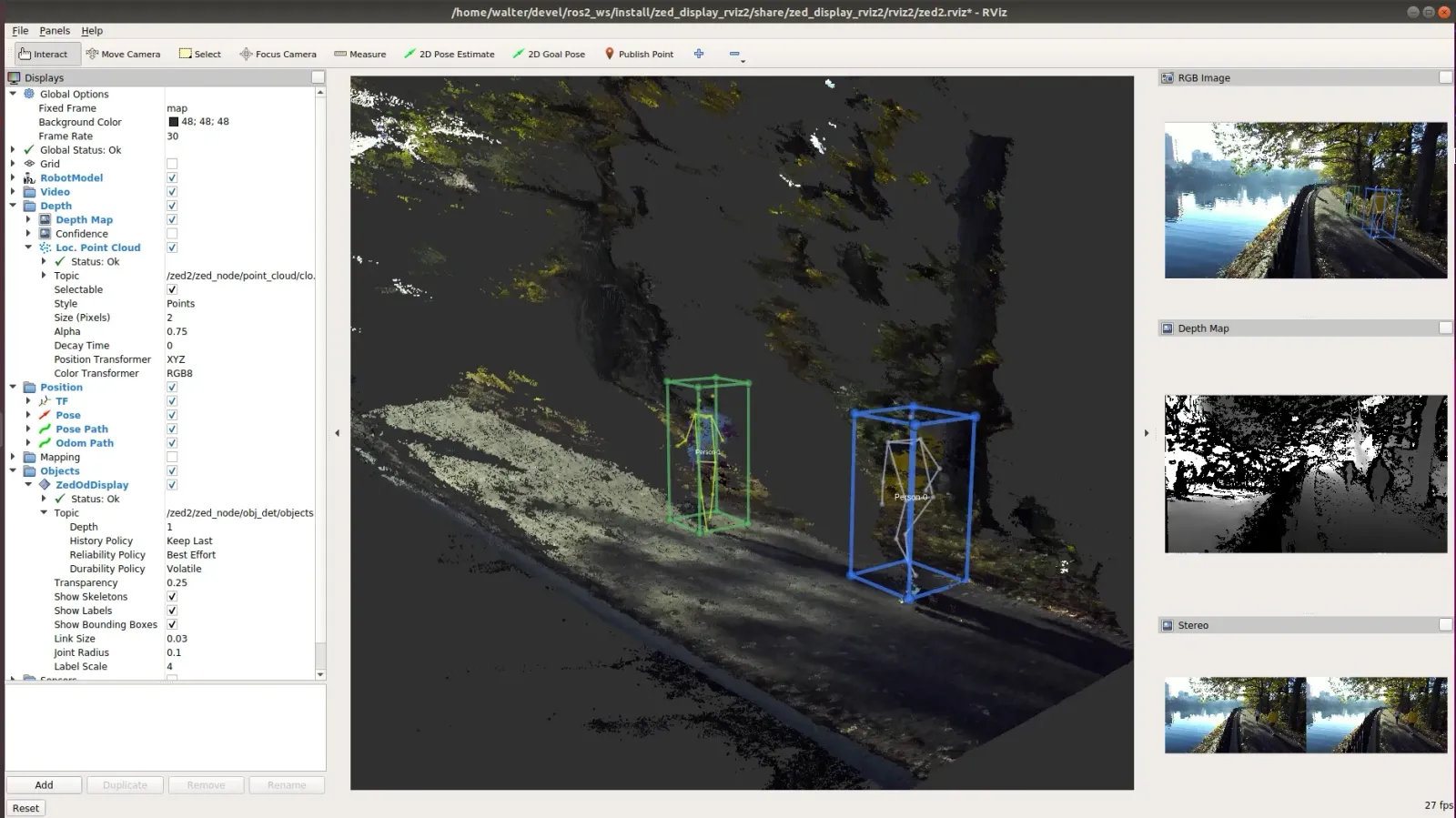
Task: Open the Panels menu
Action: (x=55, y=30)
